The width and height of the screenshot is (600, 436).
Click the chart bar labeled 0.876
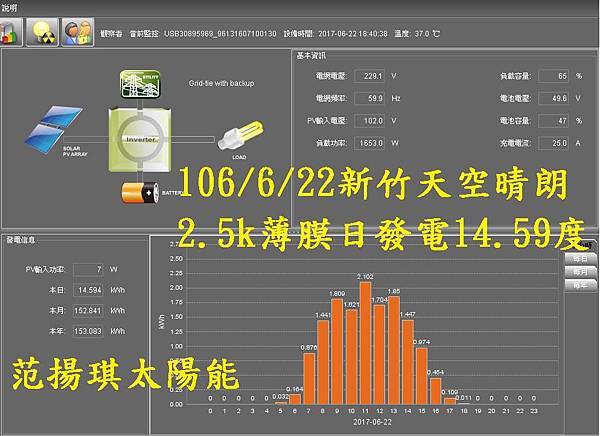[309, 379]
